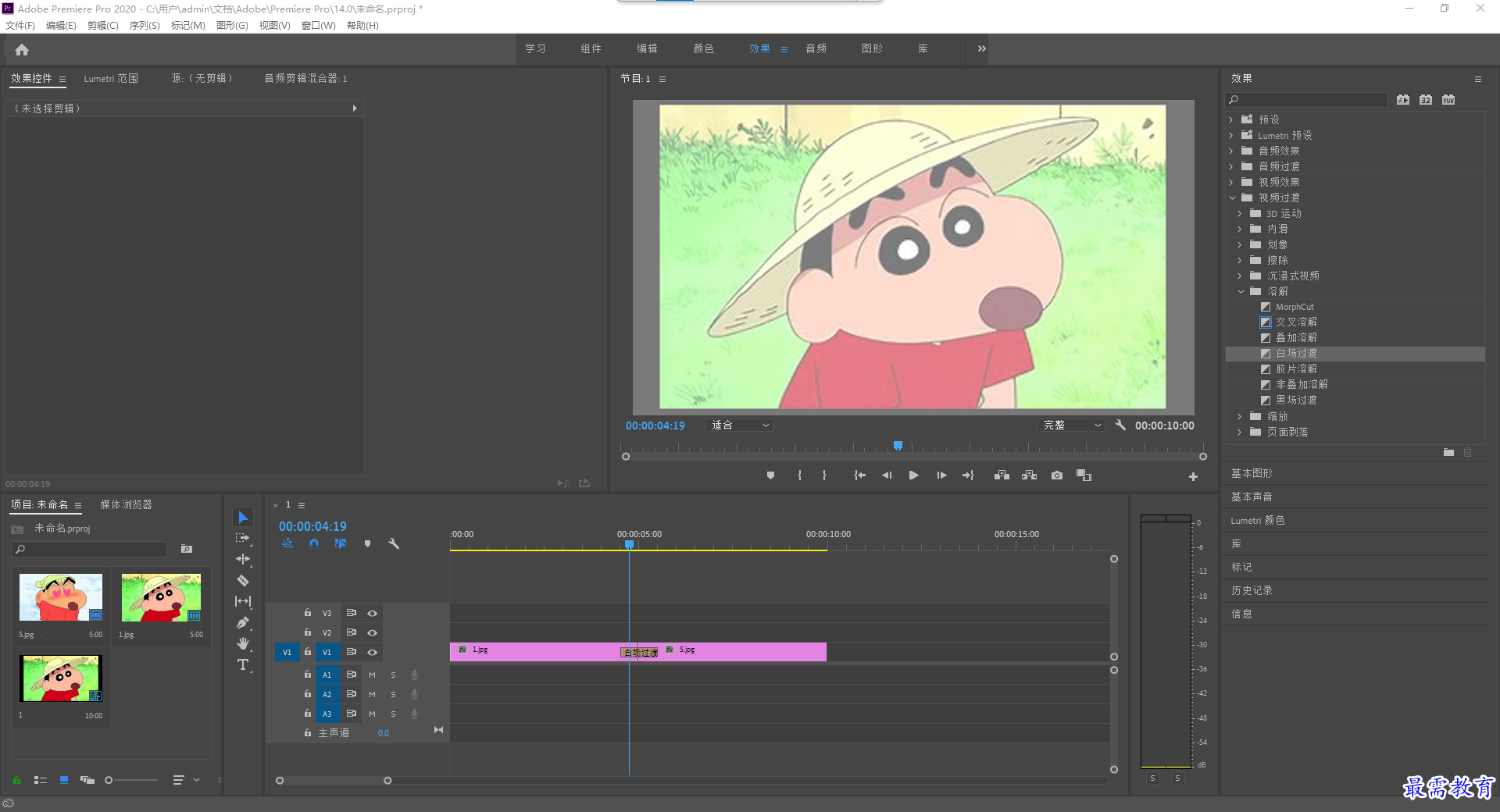Step forward one frame in monitor

[941, 475]
